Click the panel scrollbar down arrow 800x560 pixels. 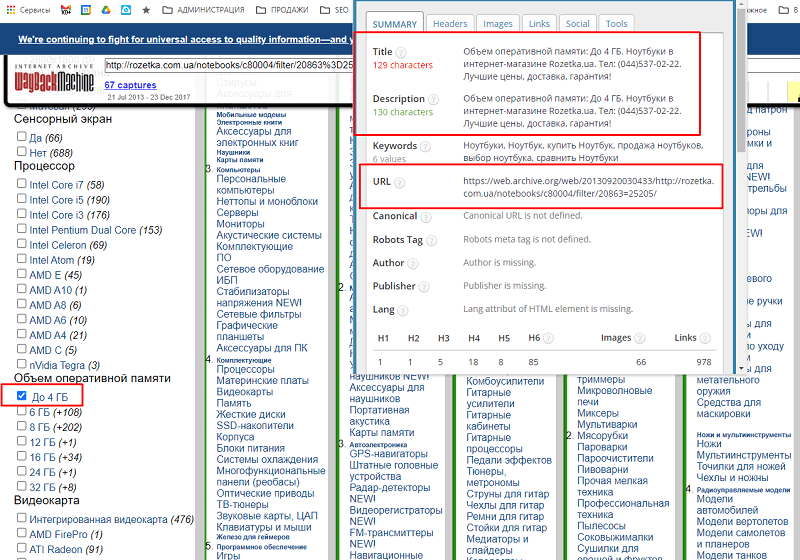741,368
